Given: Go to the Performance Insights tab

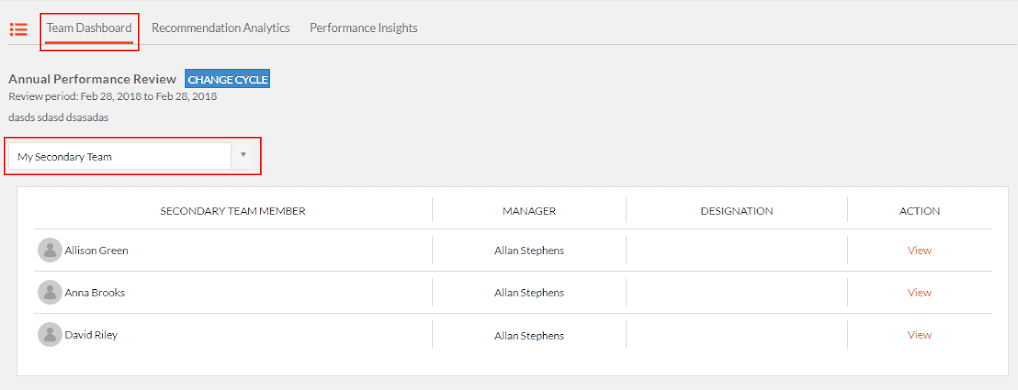Looking at the screenshot, I should 364,28.
